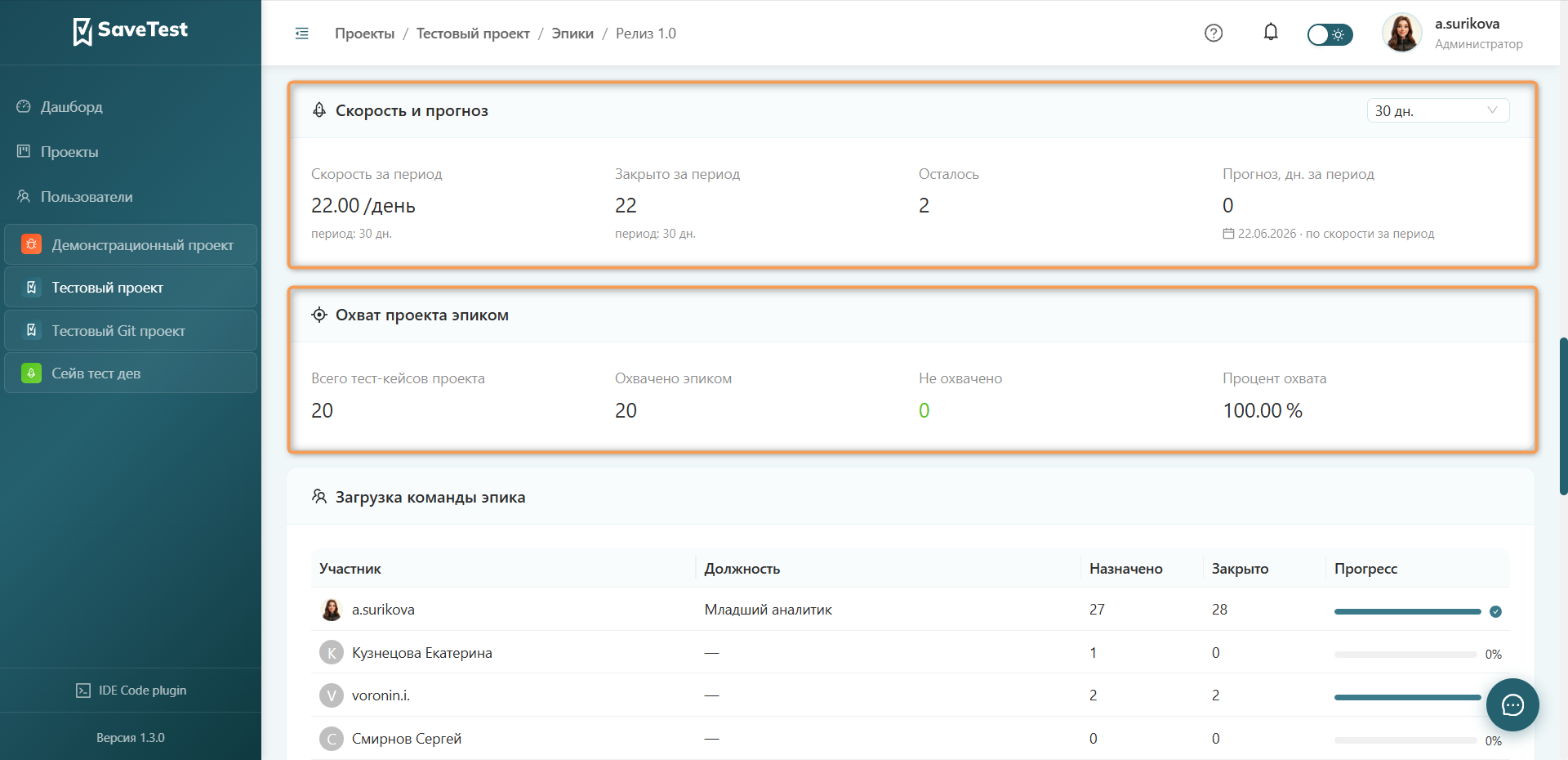Click the SaveTest logo
Viewport: 1568px width, 760px height.
[131, 31]
